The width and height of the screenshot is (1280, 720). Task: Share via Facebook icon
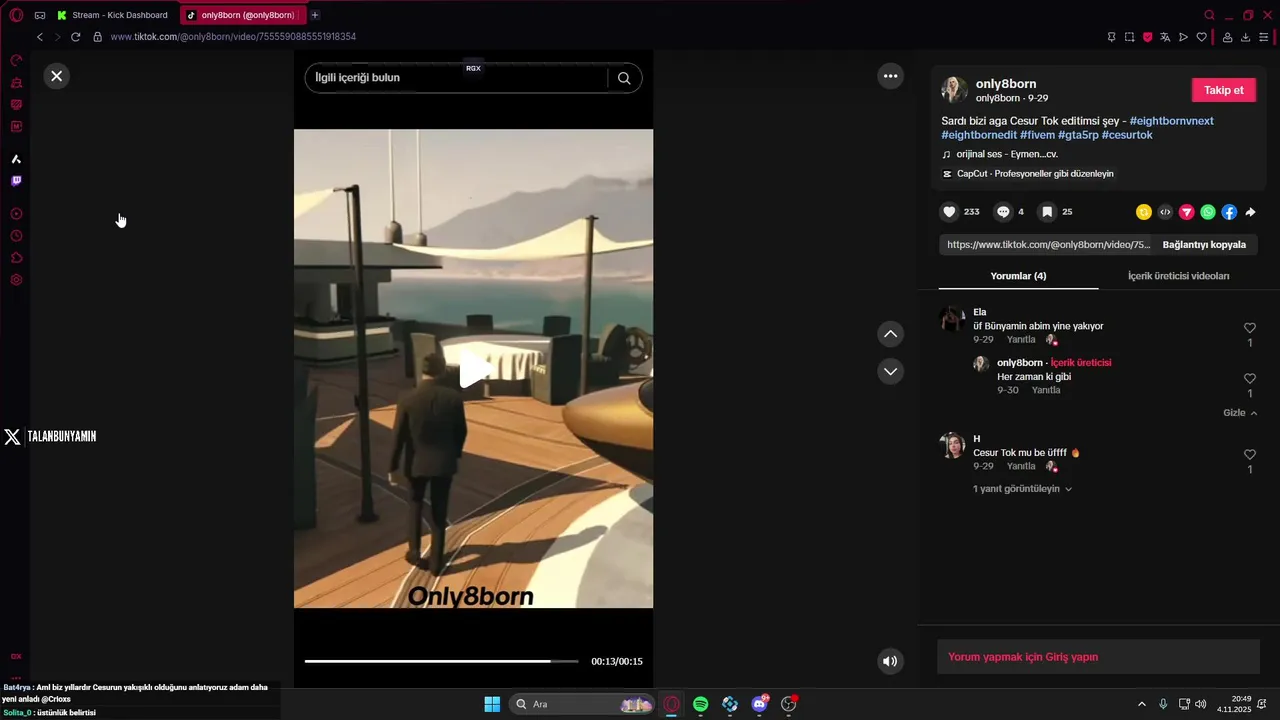click(x=1229, y=212)
